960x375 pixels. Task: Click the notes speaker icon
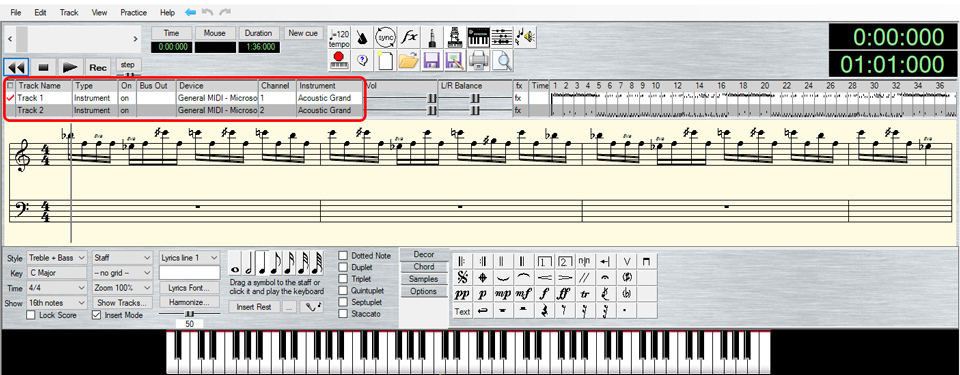(525, 38)
